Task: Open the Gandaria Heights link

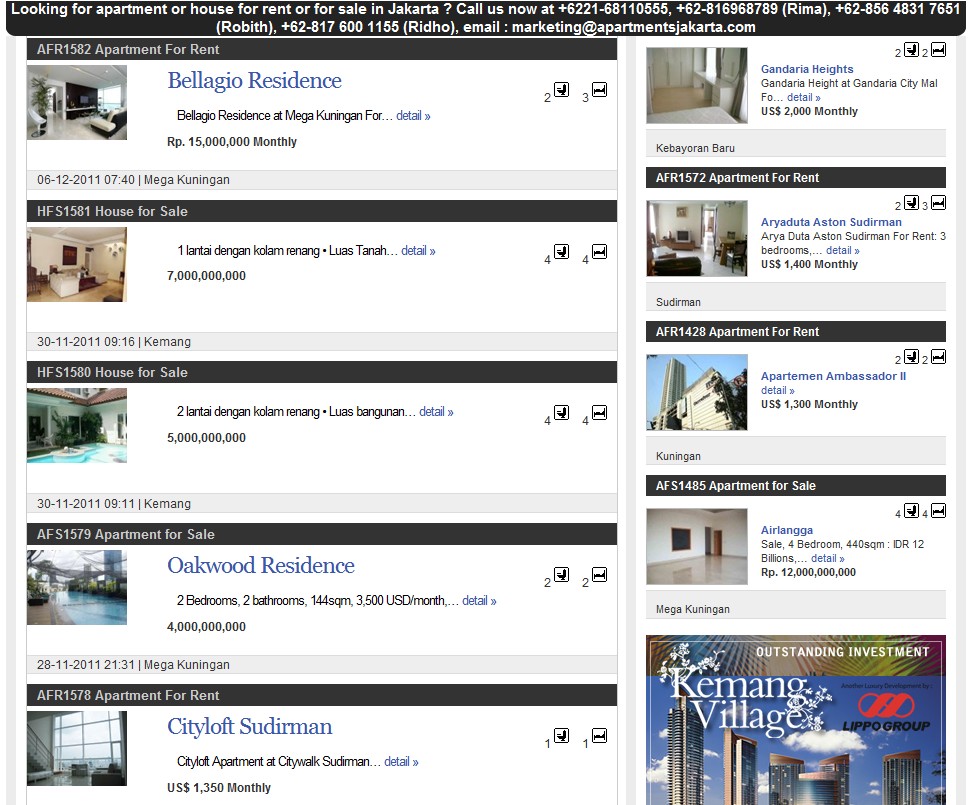Action: pyautogui.click(x=807, y=69)
